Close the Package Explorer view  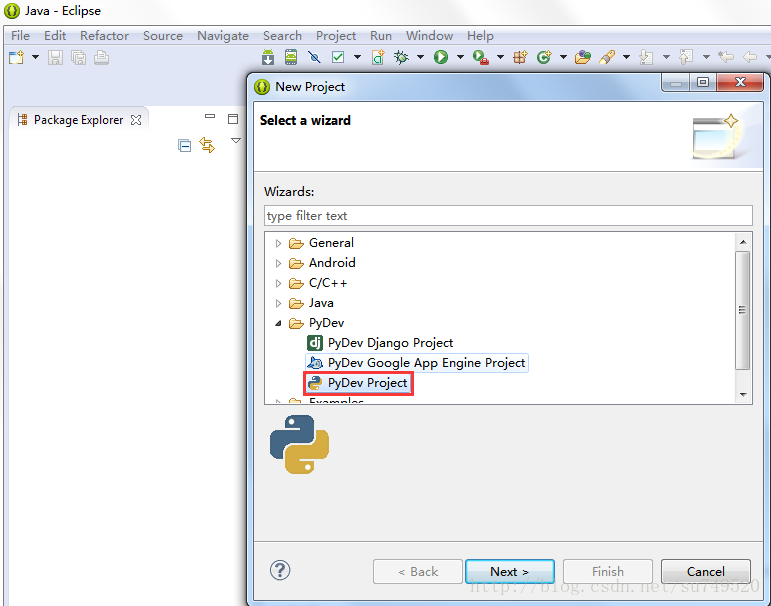point(136,120)
